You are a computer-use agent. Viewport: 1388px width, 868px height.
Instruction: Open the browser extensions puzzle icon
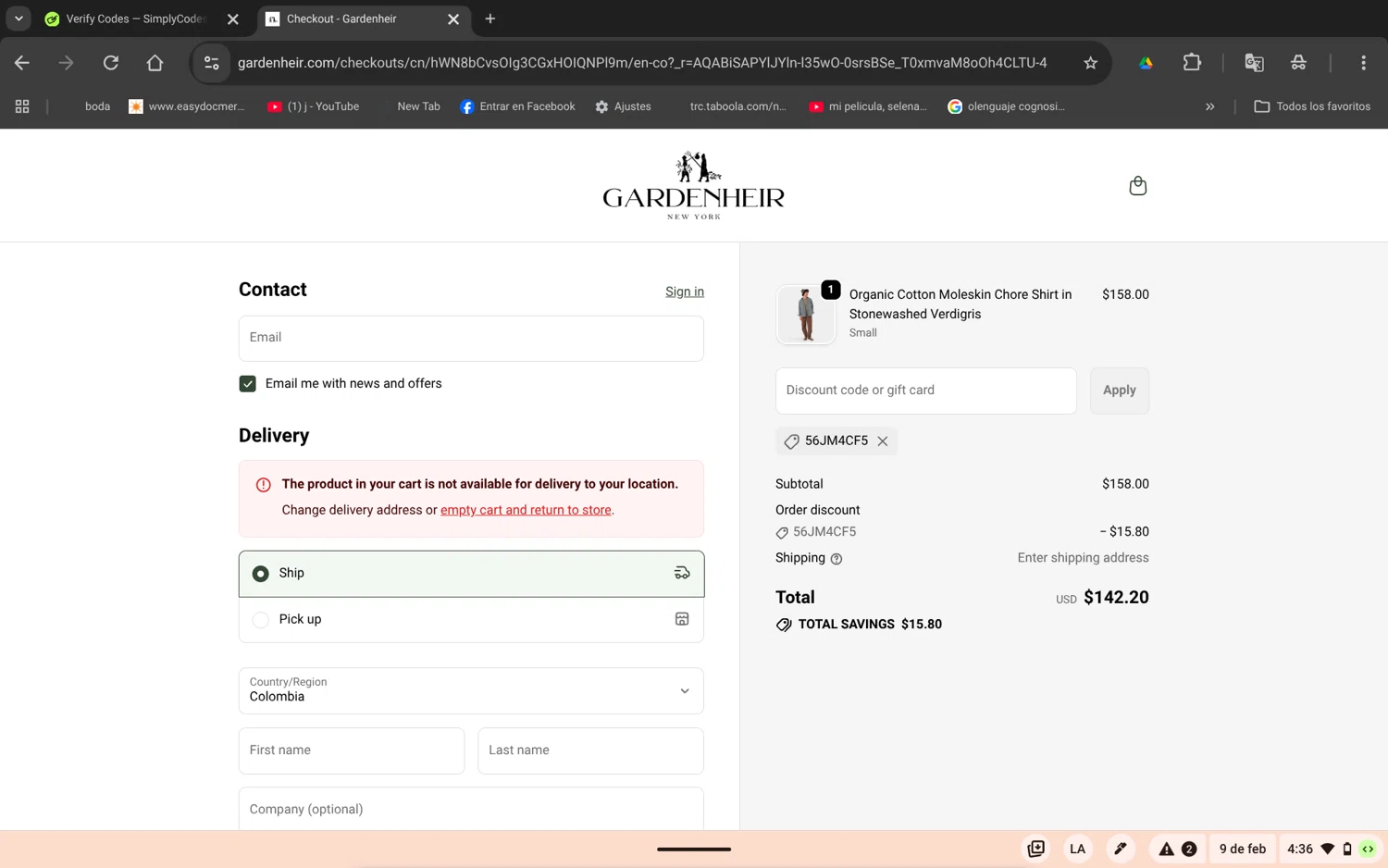click(1192, 63)
